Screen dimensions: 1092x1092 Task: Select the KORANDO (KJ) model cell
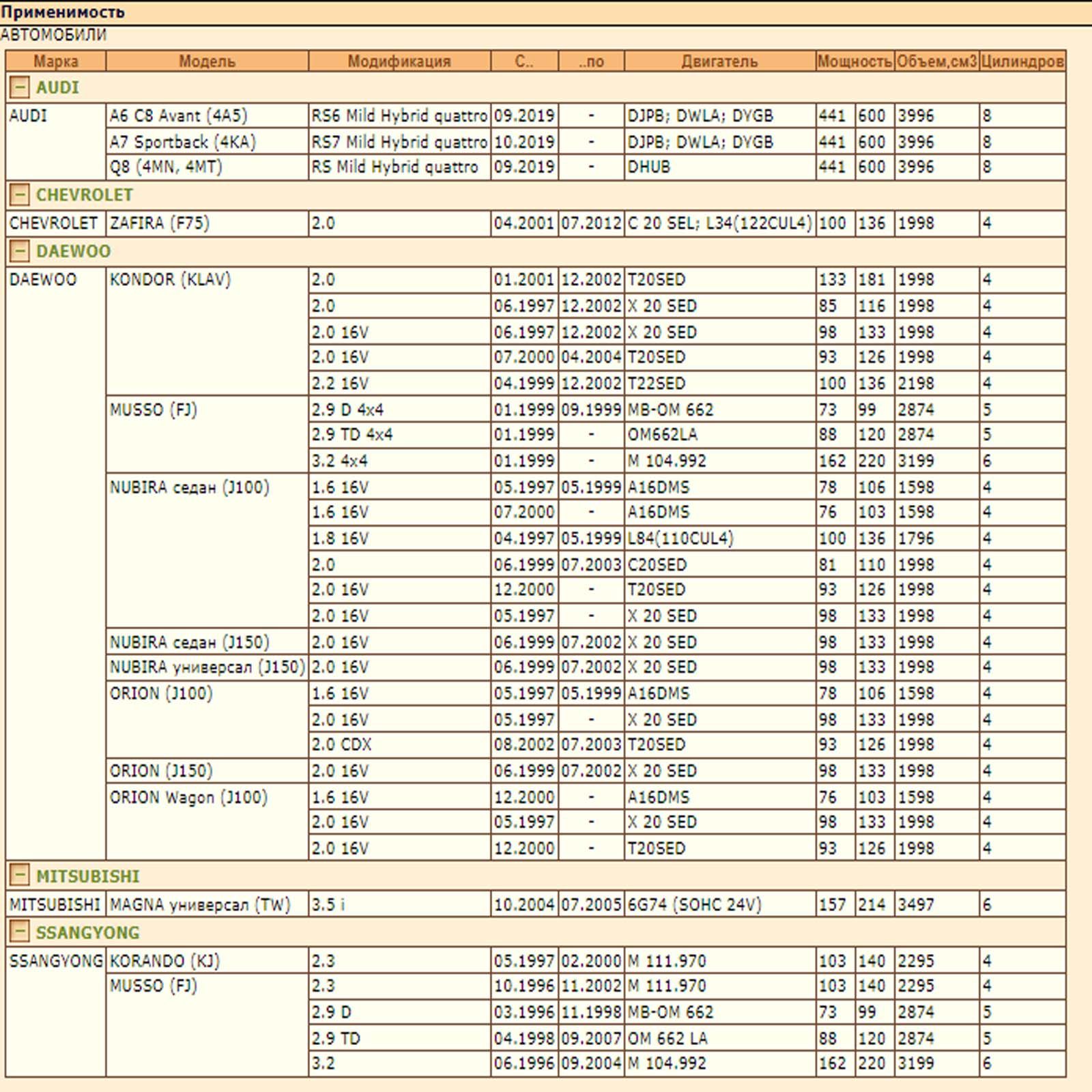(x=164, y=961)
